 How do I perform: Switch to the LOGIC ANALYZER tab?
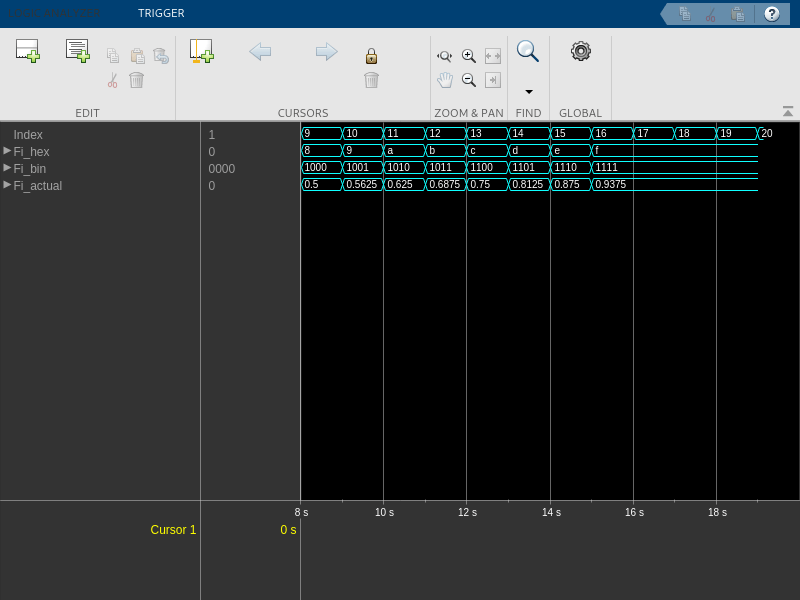[x=55, y=13]
